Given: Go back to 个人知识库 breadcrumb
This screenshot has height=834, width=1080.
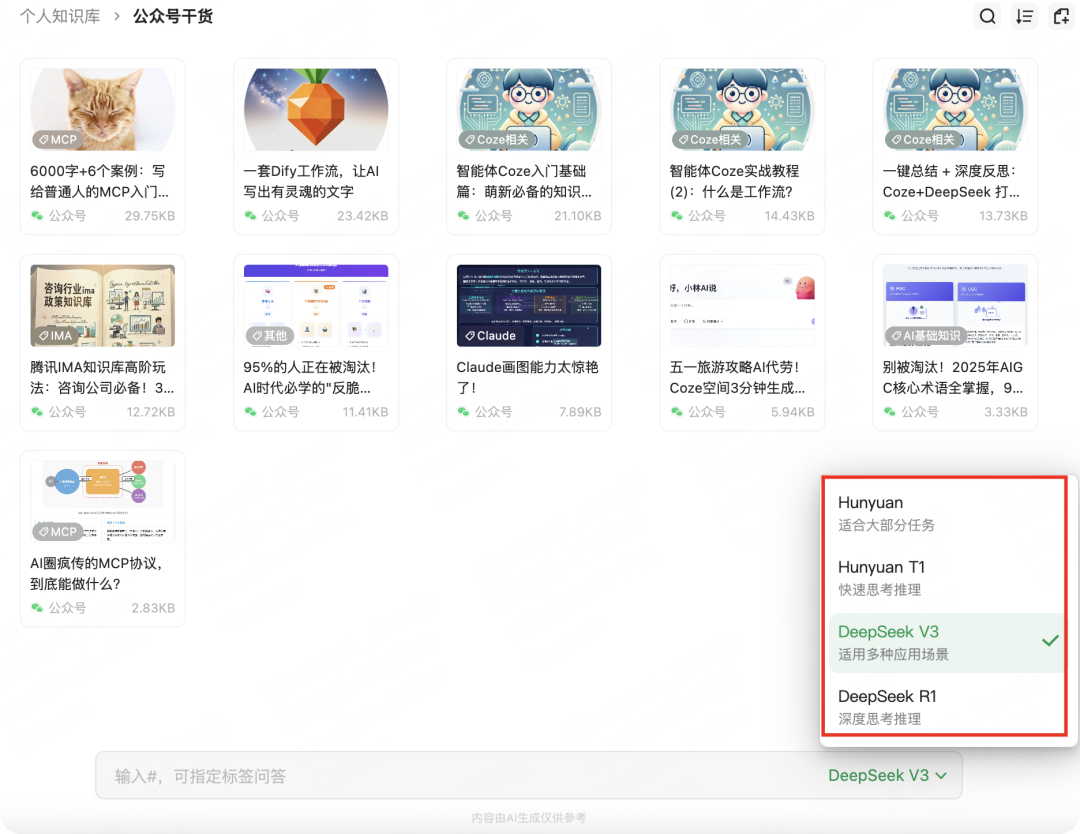Looking at the screenshot, I should [60, 16].
